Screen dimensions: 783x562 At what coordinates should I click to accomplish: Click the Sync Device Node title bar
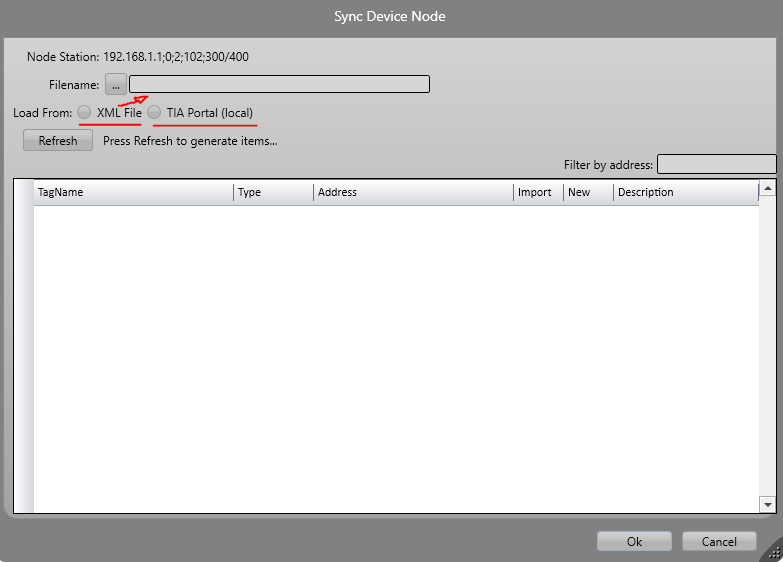point(390,16)
